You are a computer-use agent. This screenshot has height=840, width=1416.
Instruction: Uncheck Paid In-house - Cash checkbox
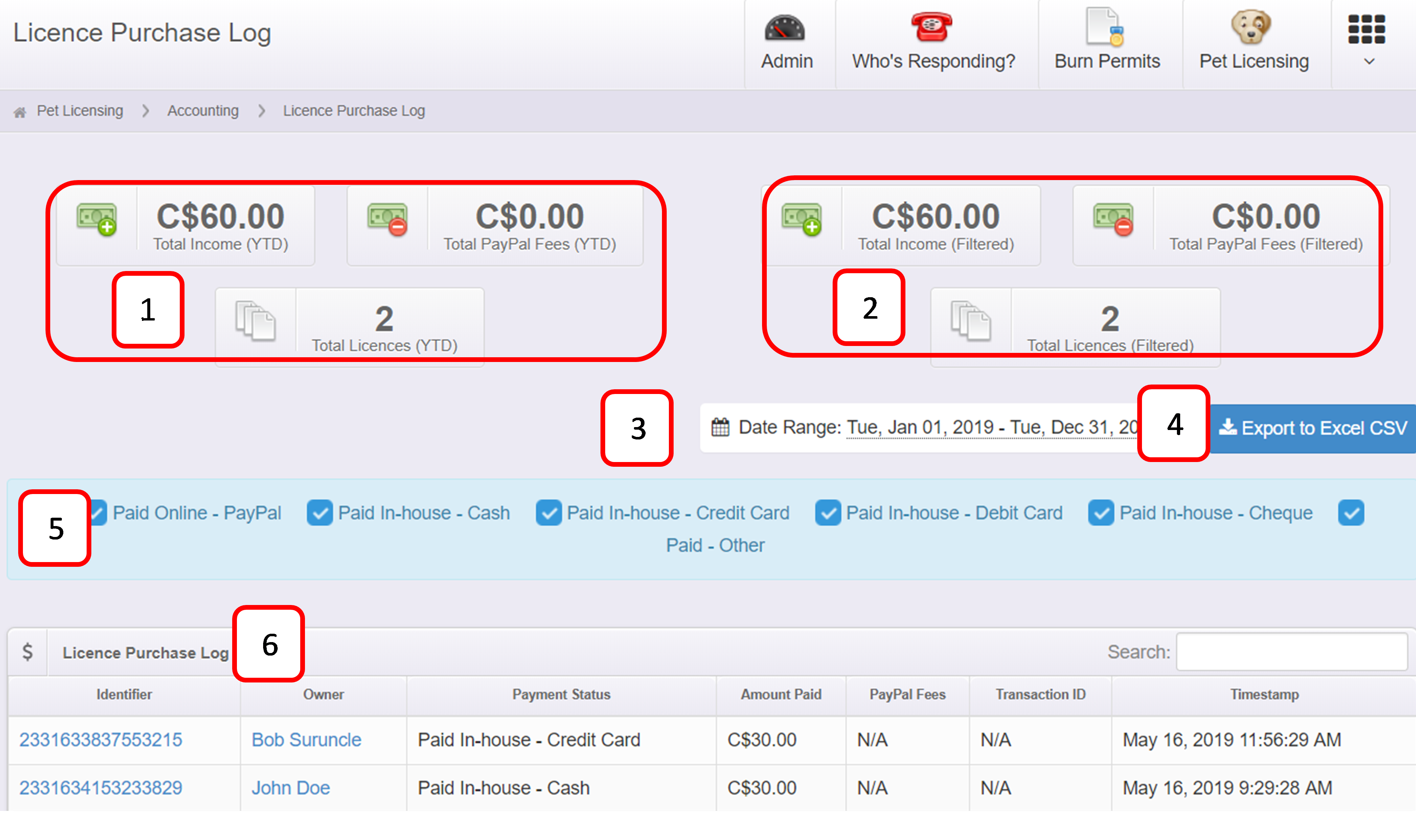(319, 513)
